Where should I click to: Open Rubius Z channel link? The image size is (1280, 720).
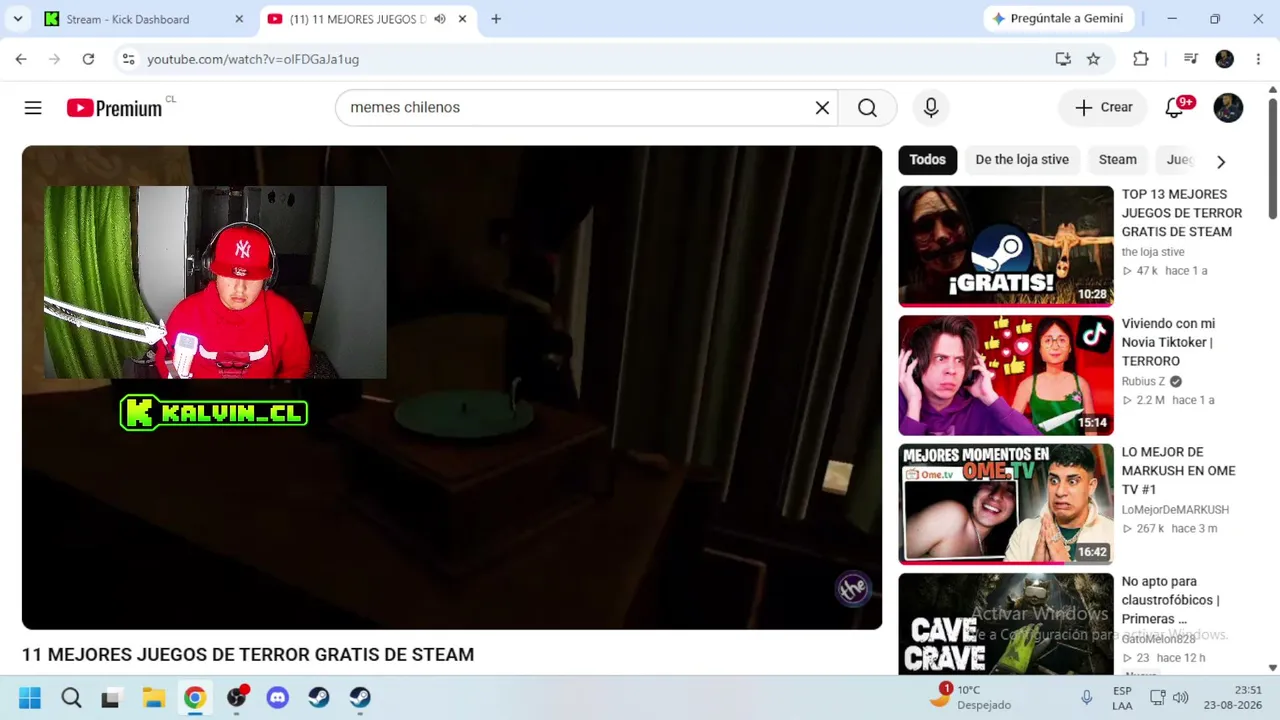click(x=1143, y=381)
